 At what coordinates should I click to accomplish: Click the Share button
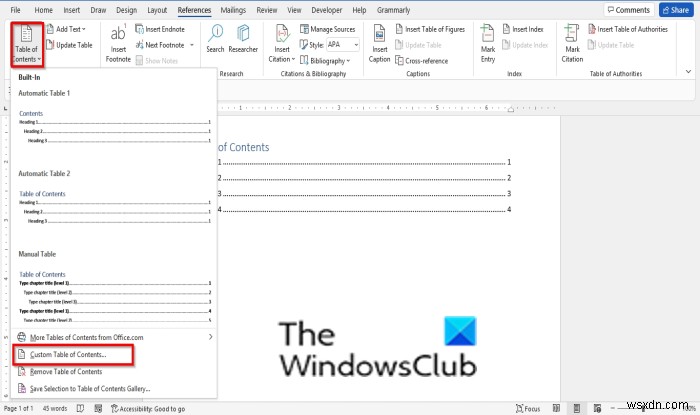click(x=676, y=10)
